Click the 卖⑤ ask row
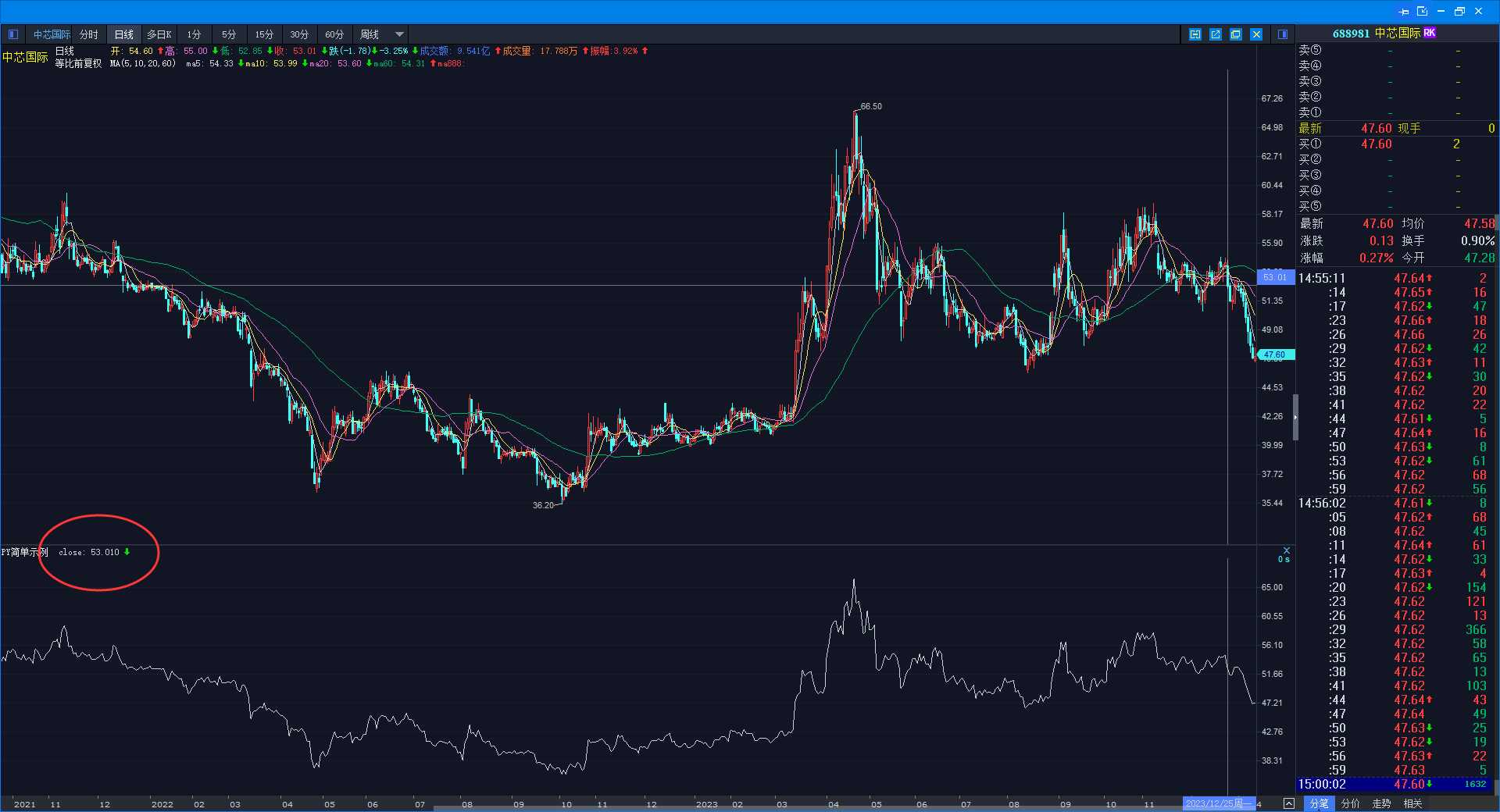Screen dimensions: 1500x812 [x=1397, y=50]
